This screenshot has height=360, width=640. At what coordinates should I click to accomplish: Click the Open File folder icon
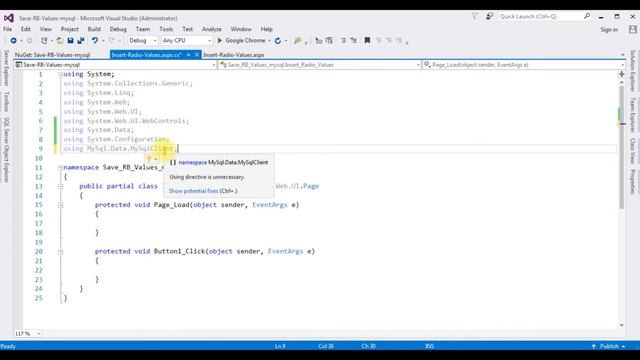pos(60,40)
